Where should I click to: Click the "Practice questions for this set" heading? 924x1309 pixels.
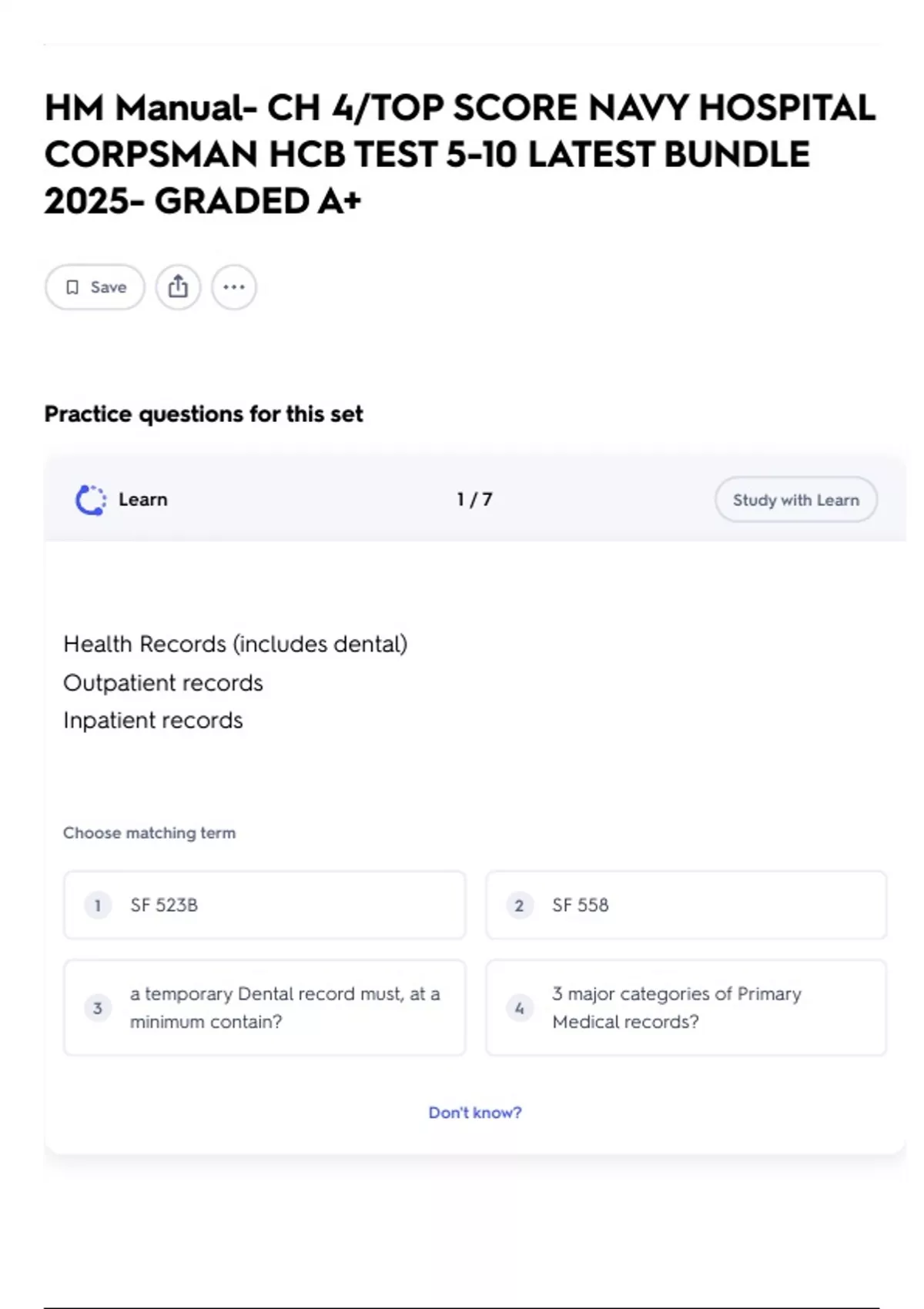[x=203, y=414]
